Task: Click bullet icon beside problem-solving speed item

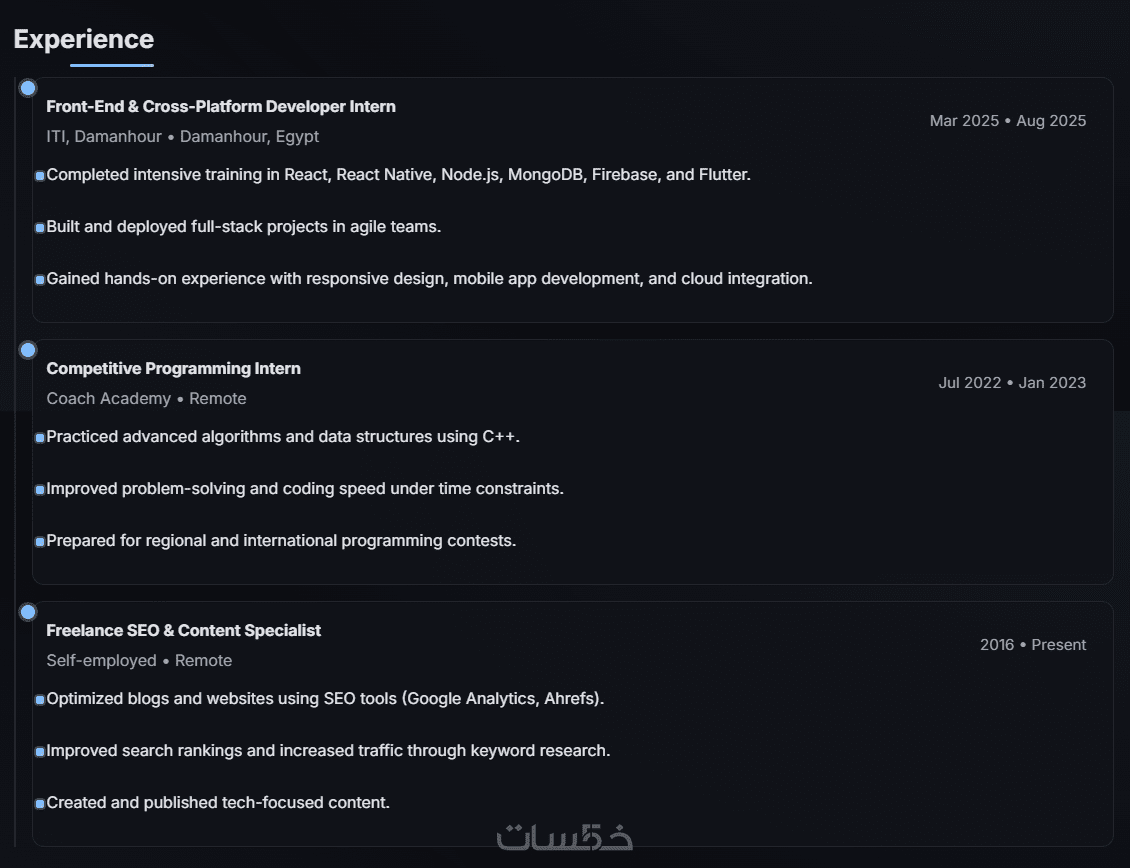Action: coord(40,490)
